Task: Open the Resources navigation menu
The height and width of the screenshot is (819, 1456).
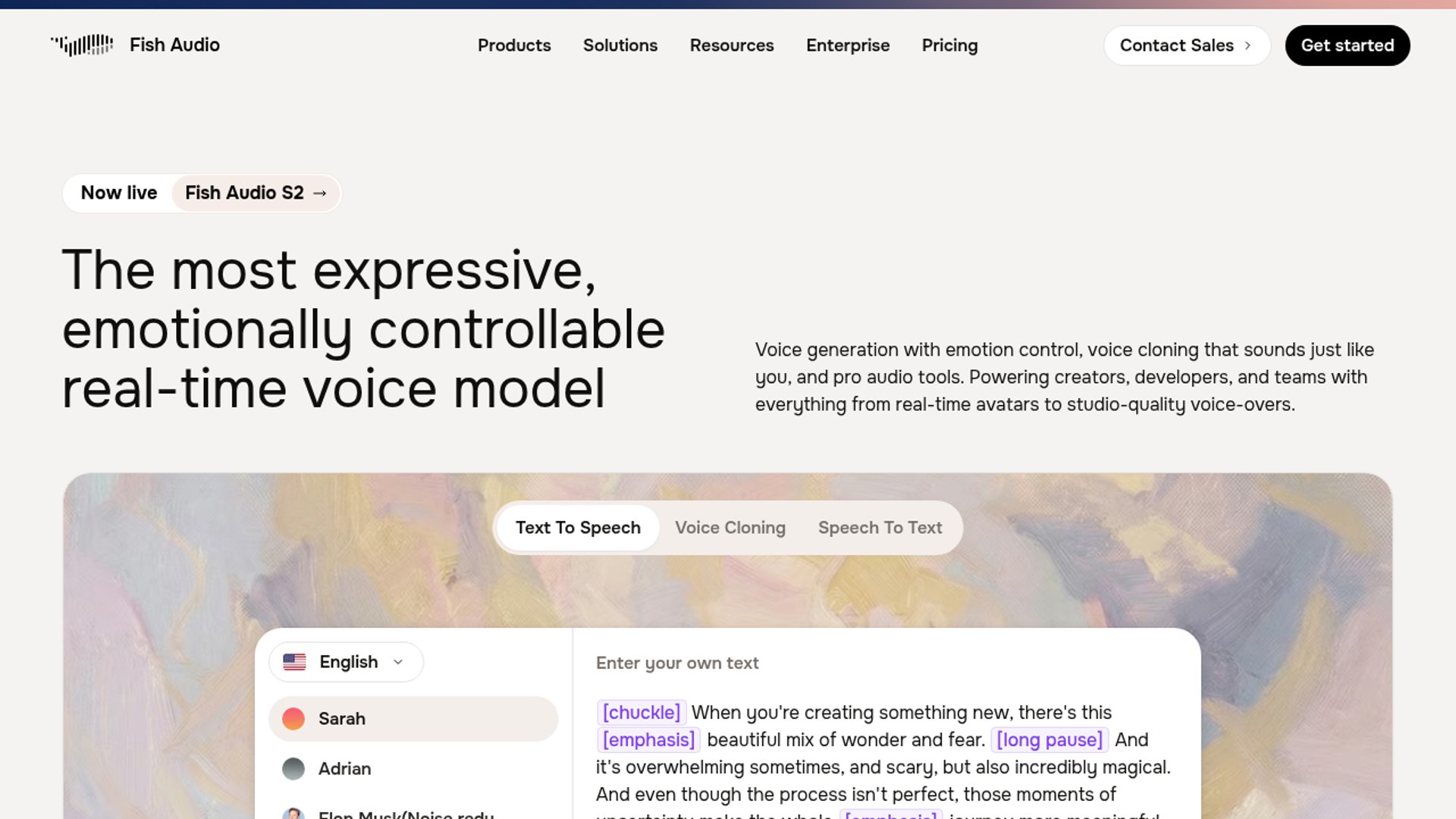Action: [731, 45]
